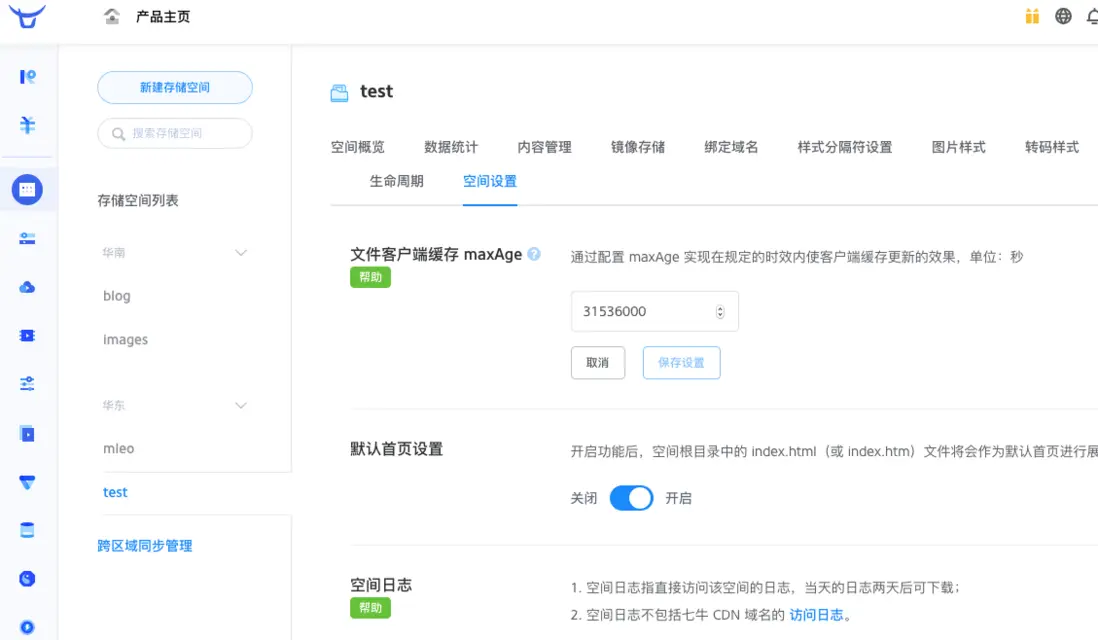Switch to the 图片样式 tab
Image resolution: width=1098 pixels, height=640 pixels.
(958, 147)
